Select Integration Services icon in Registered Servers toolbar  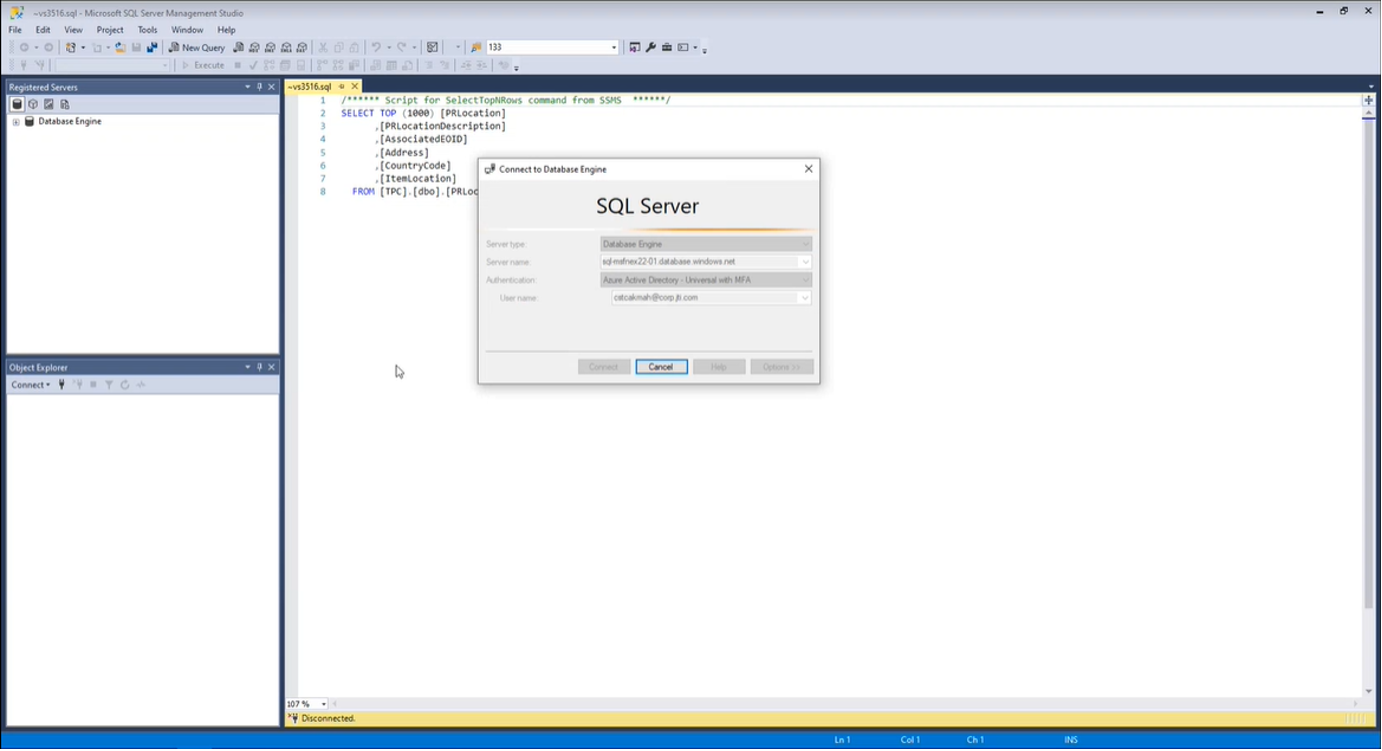click(65, 104)
